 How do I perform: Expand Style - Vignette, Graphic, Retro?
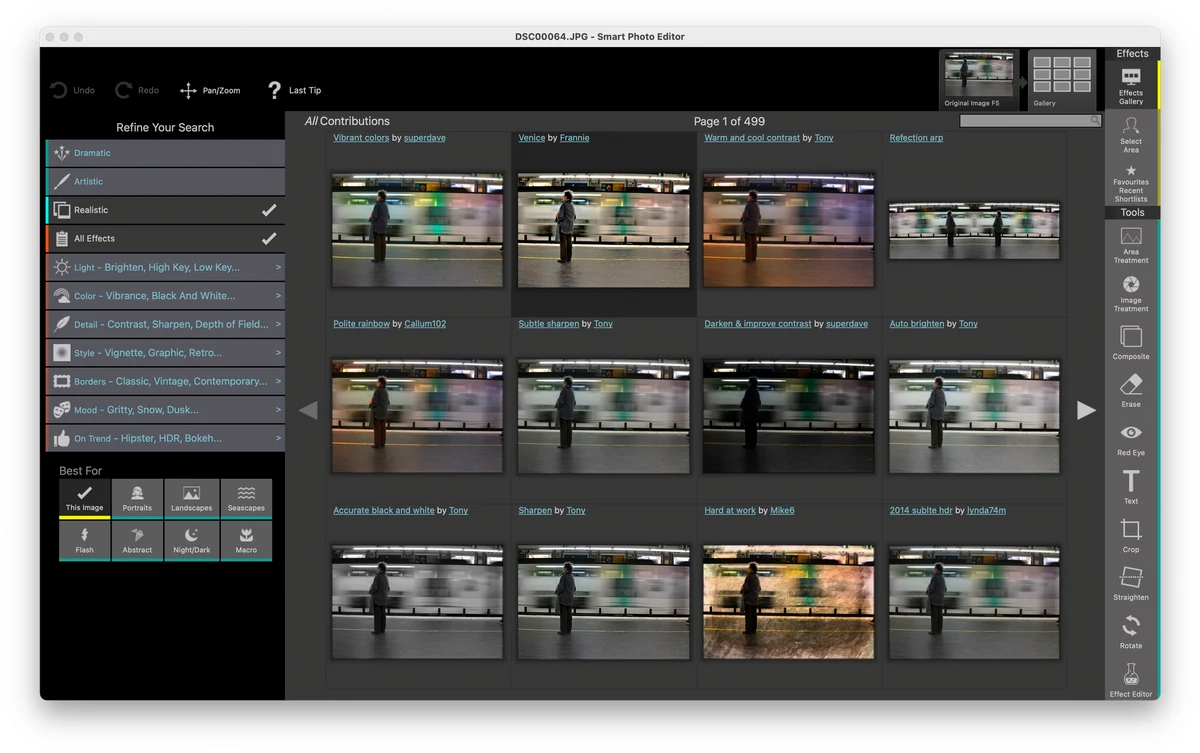coord(166,352)
